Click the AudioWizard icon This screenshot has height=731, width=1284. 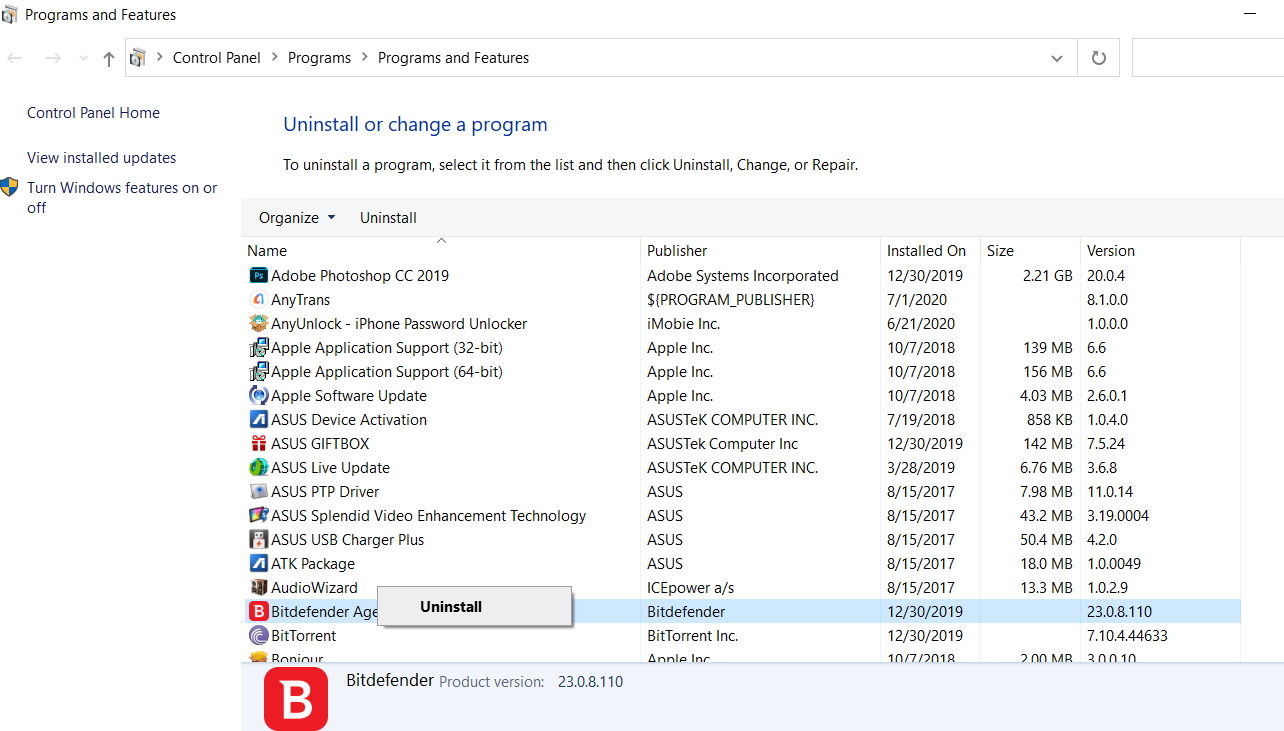(x=258, y=588)
